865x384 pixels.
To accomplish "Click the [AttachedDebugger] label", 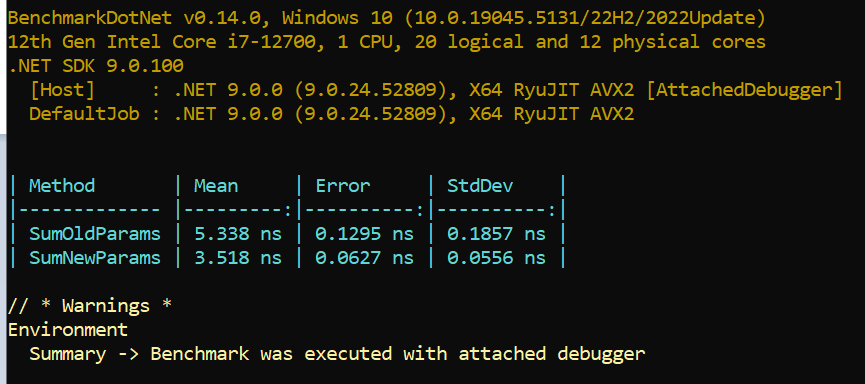I will [744, 90].
